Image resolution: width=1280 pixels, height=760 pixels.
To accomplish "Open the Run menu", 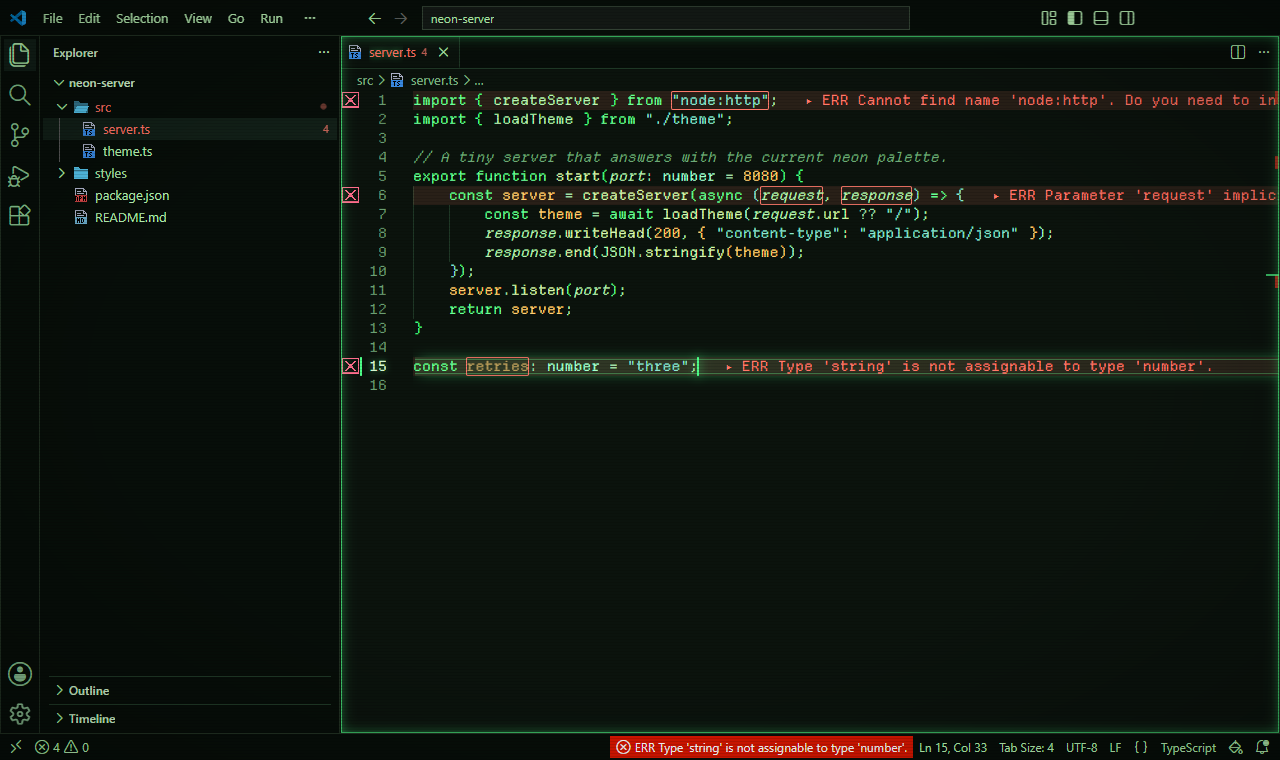I will [271, 18].
